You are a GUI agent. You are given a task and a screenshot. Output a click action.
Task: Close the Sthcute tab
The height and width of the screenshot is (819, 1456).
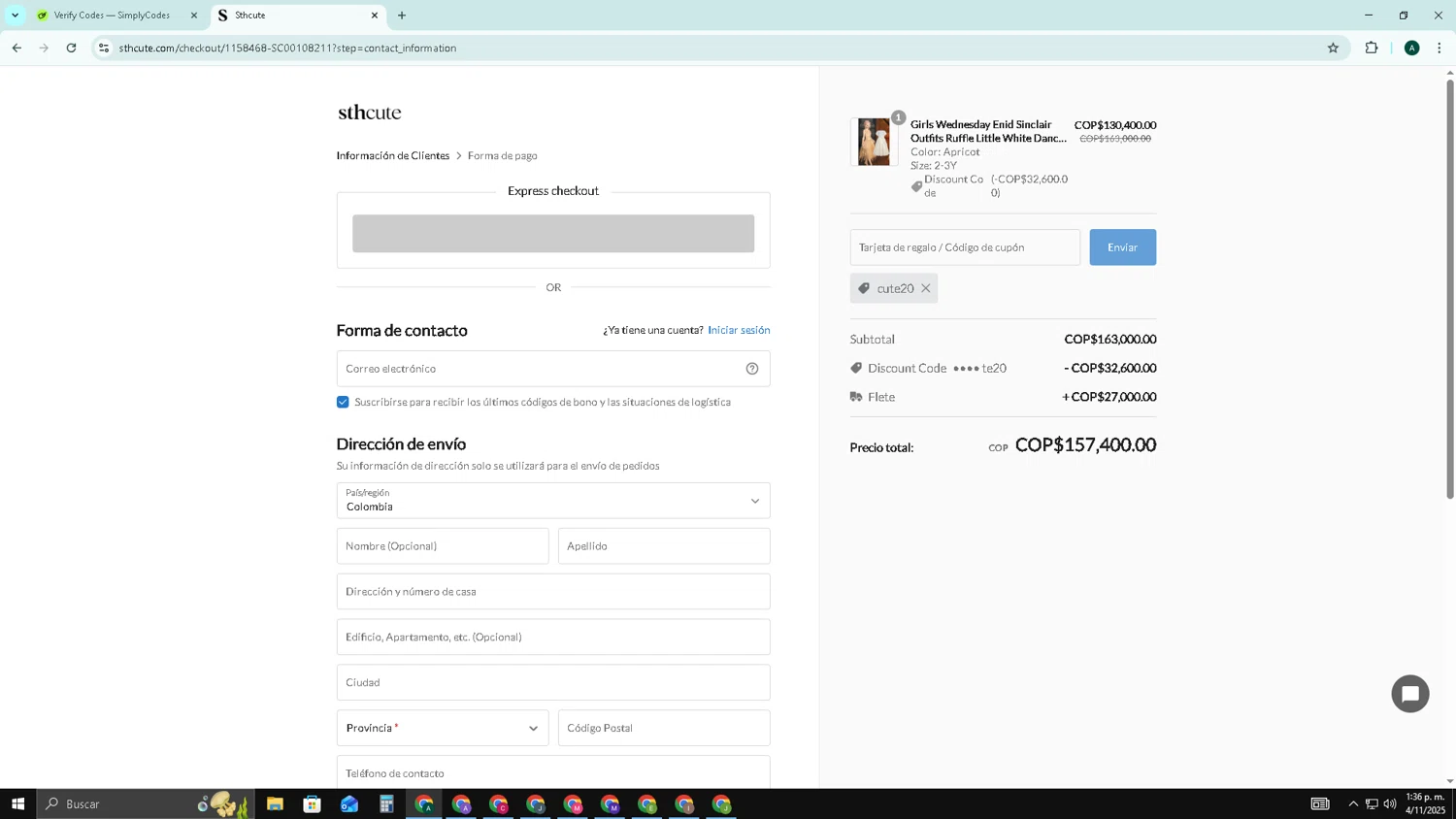pyautogui.click(x=375, y=16)
